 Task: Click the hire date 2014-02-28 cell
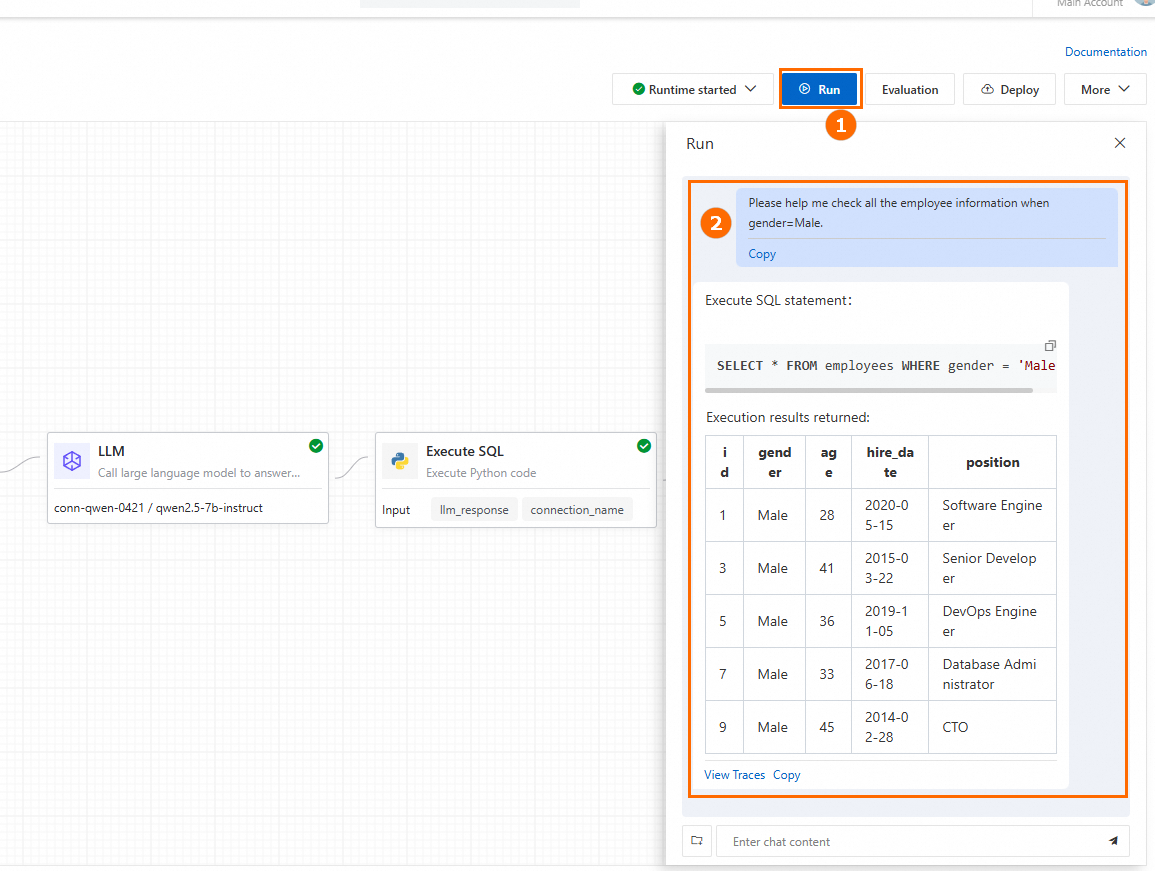coord(890,727)
